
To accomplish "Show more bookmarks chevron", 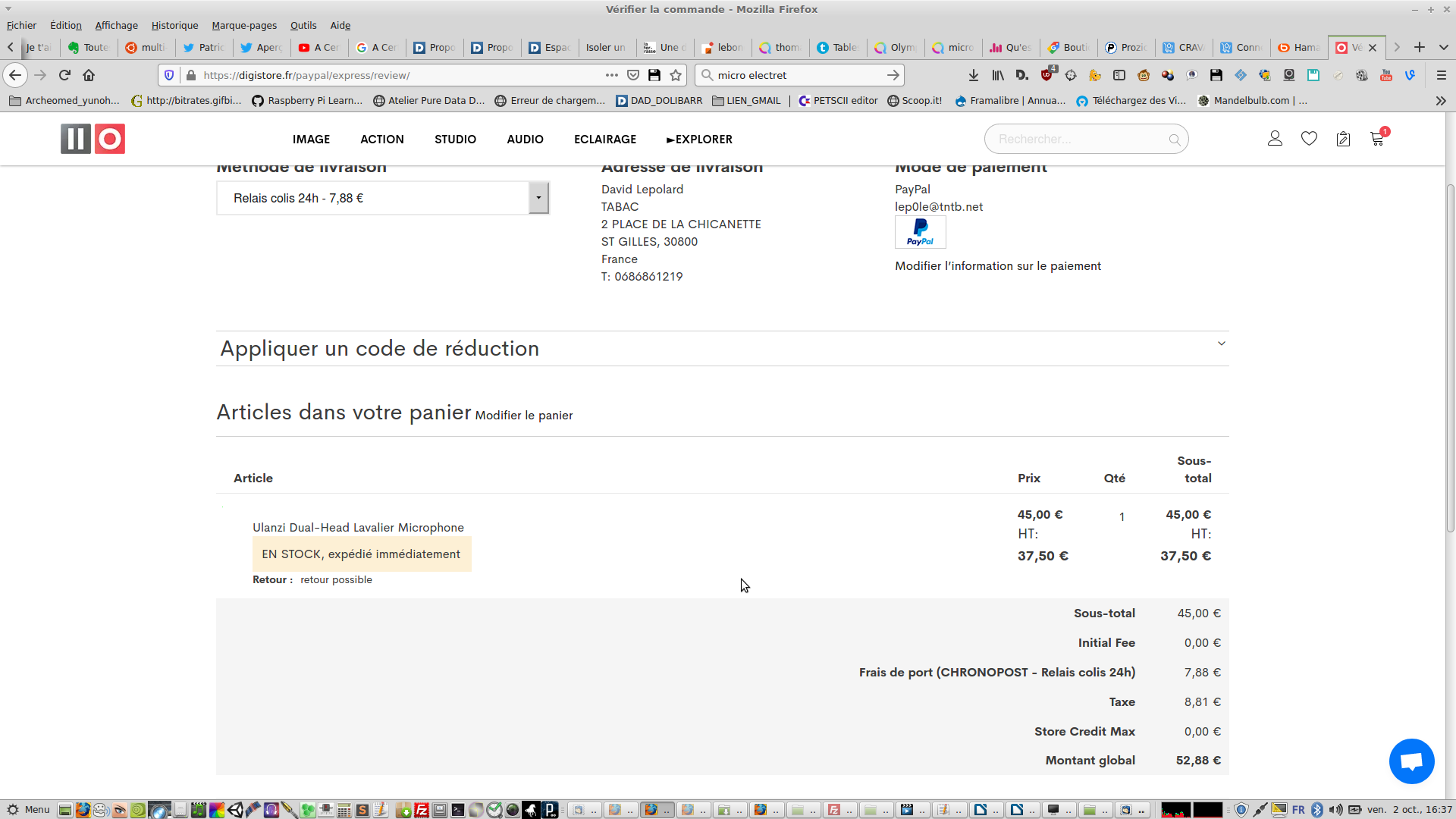I will [1440, 101].
